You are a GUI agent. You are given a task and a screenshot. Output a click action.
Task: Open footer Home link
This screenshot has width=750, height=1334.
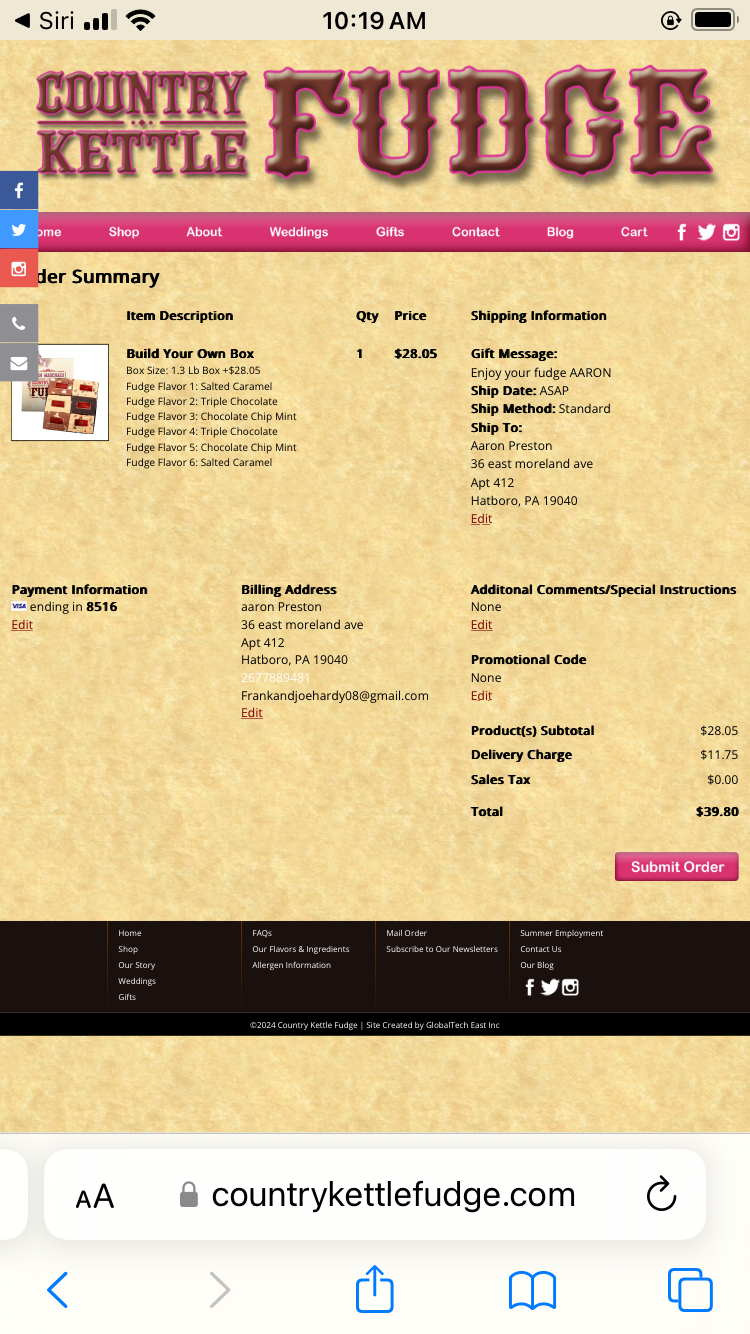point(130,933)
